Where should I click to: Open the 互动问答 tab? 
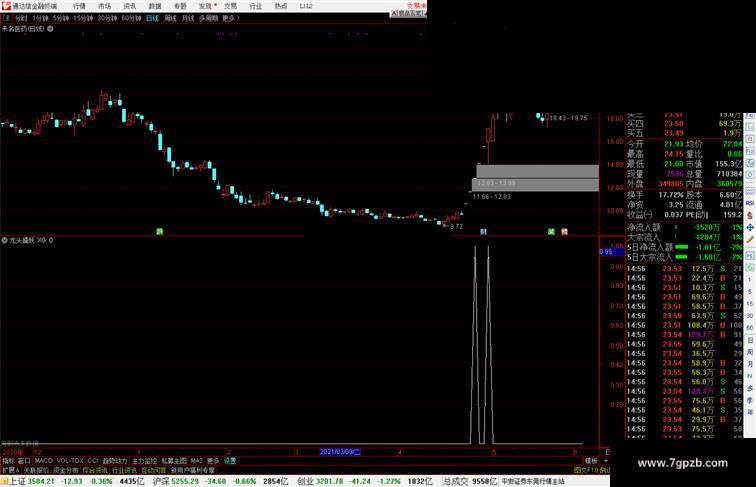(154, 470)
